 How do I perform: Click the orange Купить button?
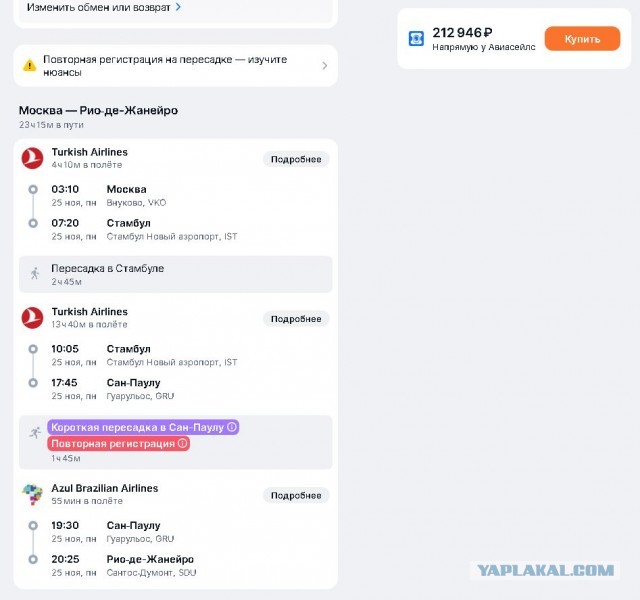tap(582, 39)
